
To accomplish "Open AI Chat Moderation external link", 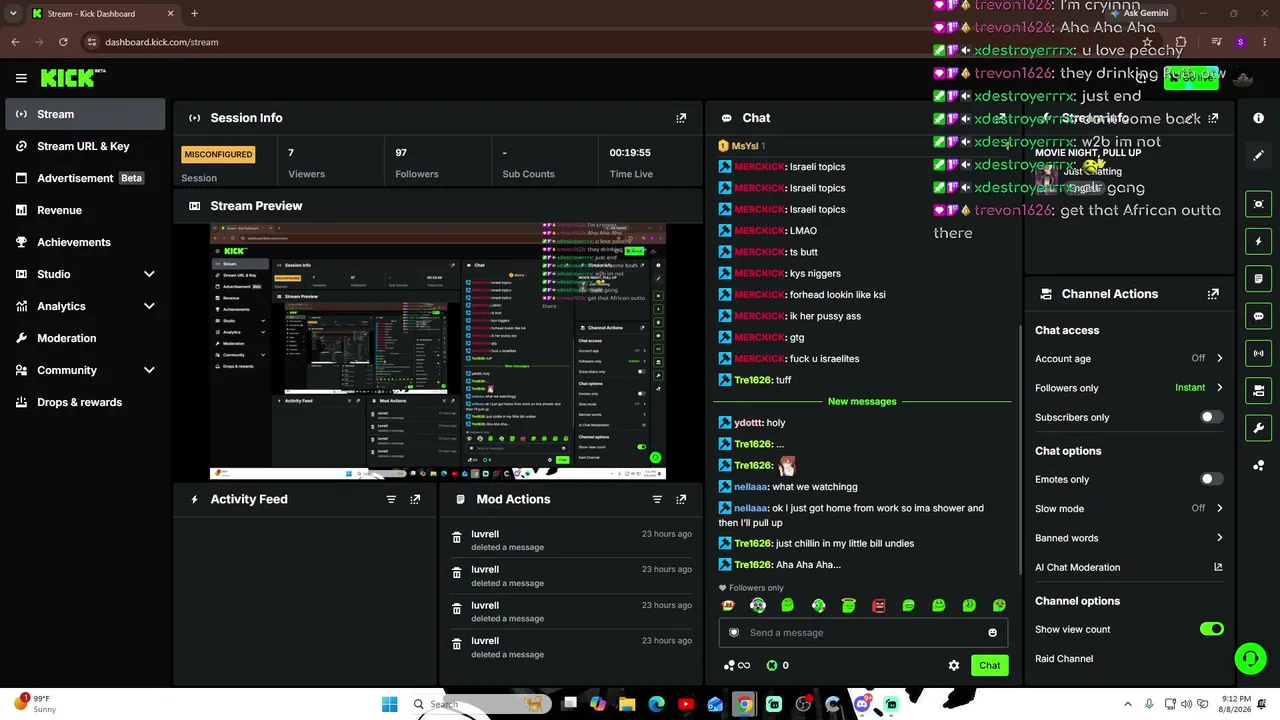I will tap(1218, 567).
